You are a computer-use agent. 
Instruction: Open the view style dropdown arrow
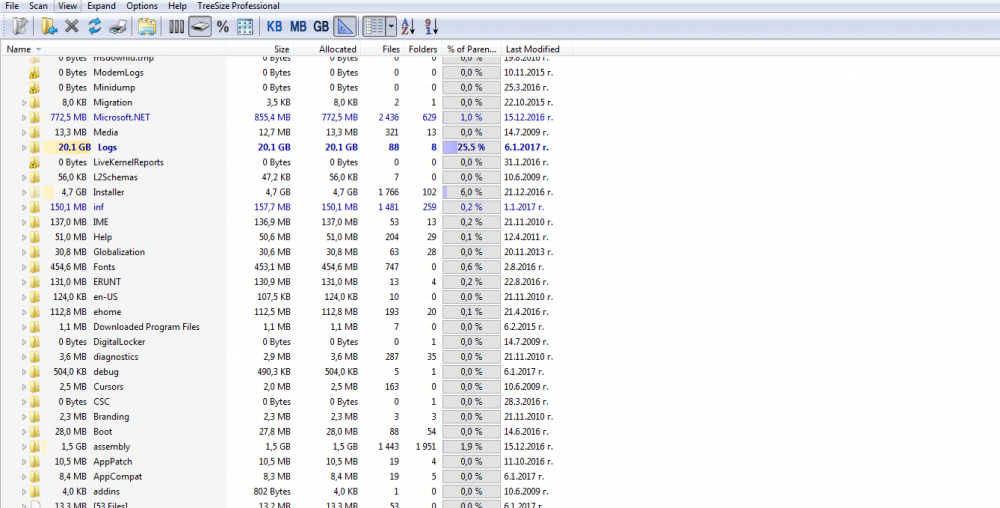(391, 26)
